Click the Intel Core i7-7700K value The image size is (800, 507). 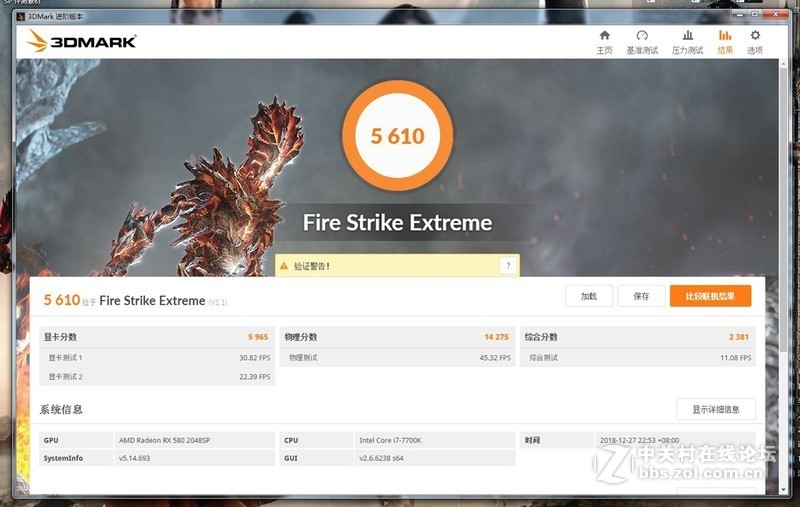pos(390,440)
